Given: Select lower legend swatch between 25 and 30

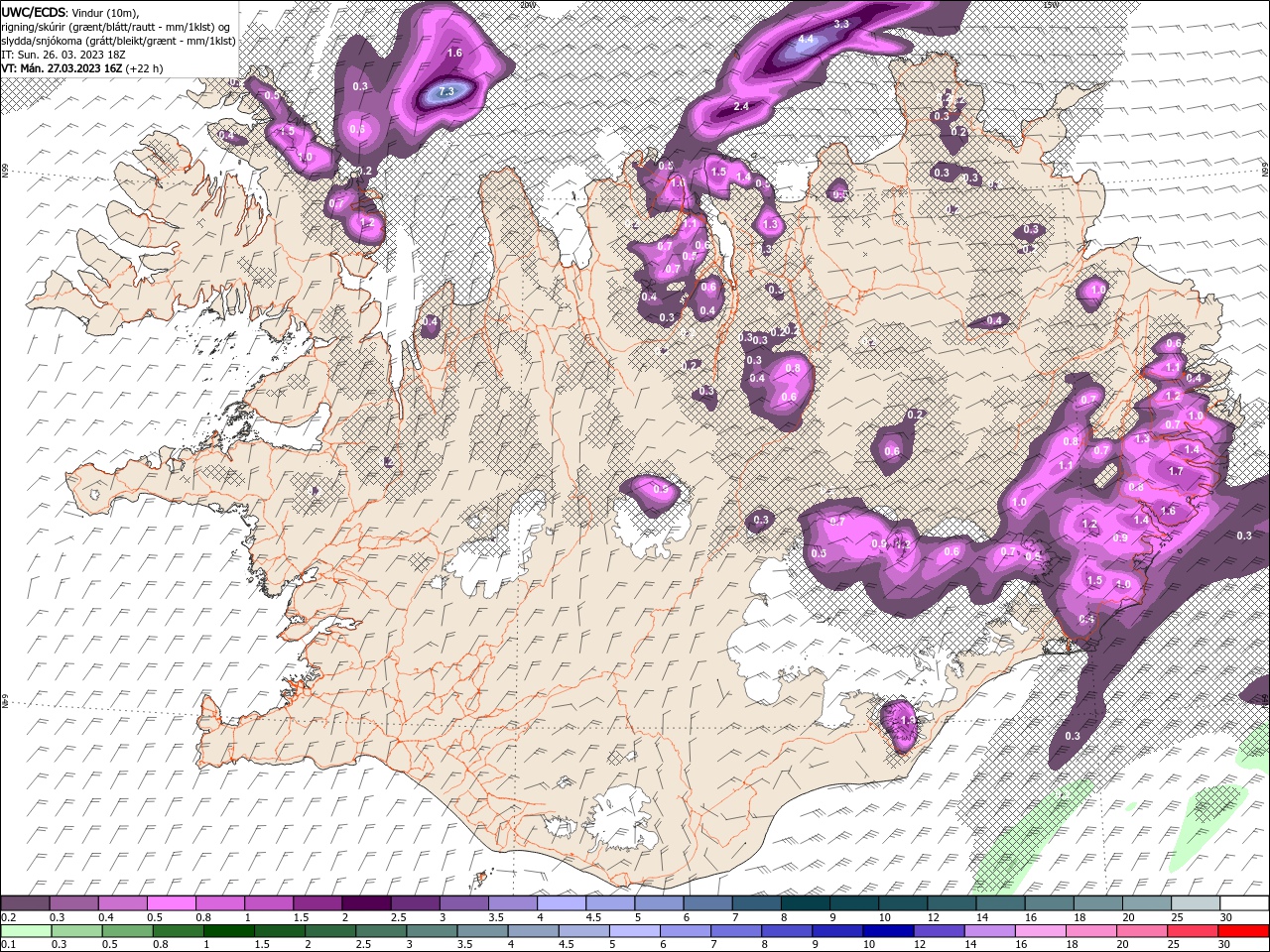Looking at the screenshot, I should 1192,931.
